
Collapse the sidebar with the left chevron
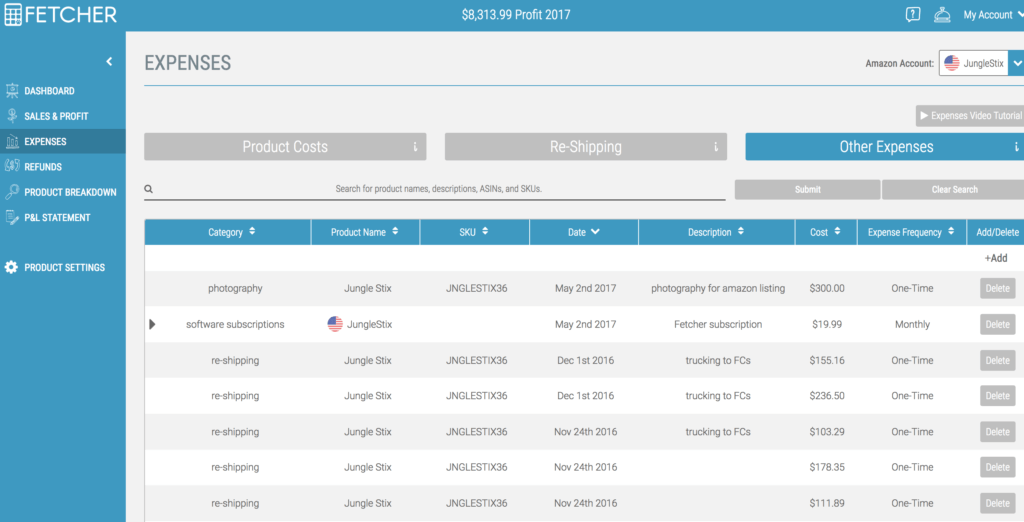coord(109,61)
